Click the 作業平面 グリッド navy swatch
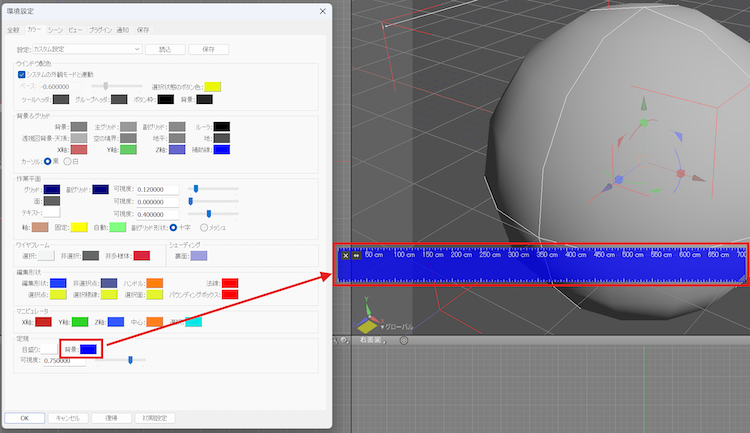The width and height of the screenshot is (750, 433). pyautogui.click(x=52, y=189)
